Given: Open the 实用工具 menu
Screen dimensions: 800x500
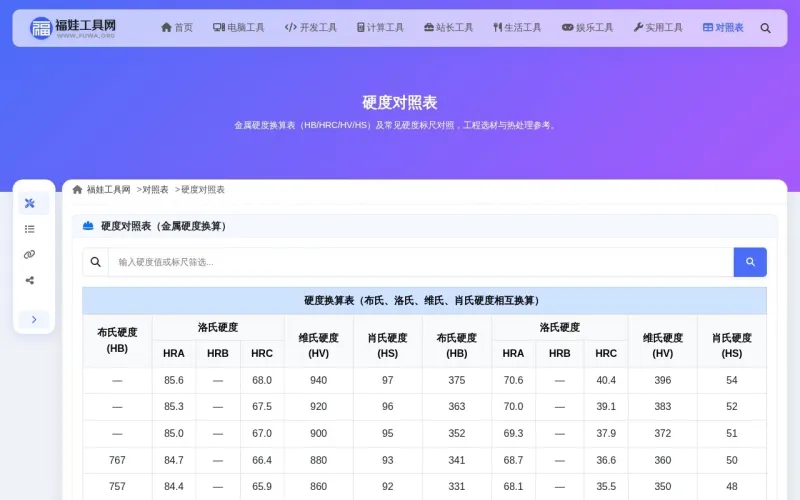Looking at the screenshot, I should [658, 28].
